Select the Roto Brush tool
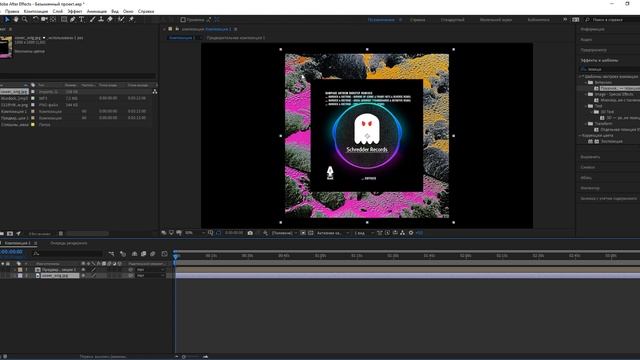This screenshot has height=360, width=640. coord(121,20)
